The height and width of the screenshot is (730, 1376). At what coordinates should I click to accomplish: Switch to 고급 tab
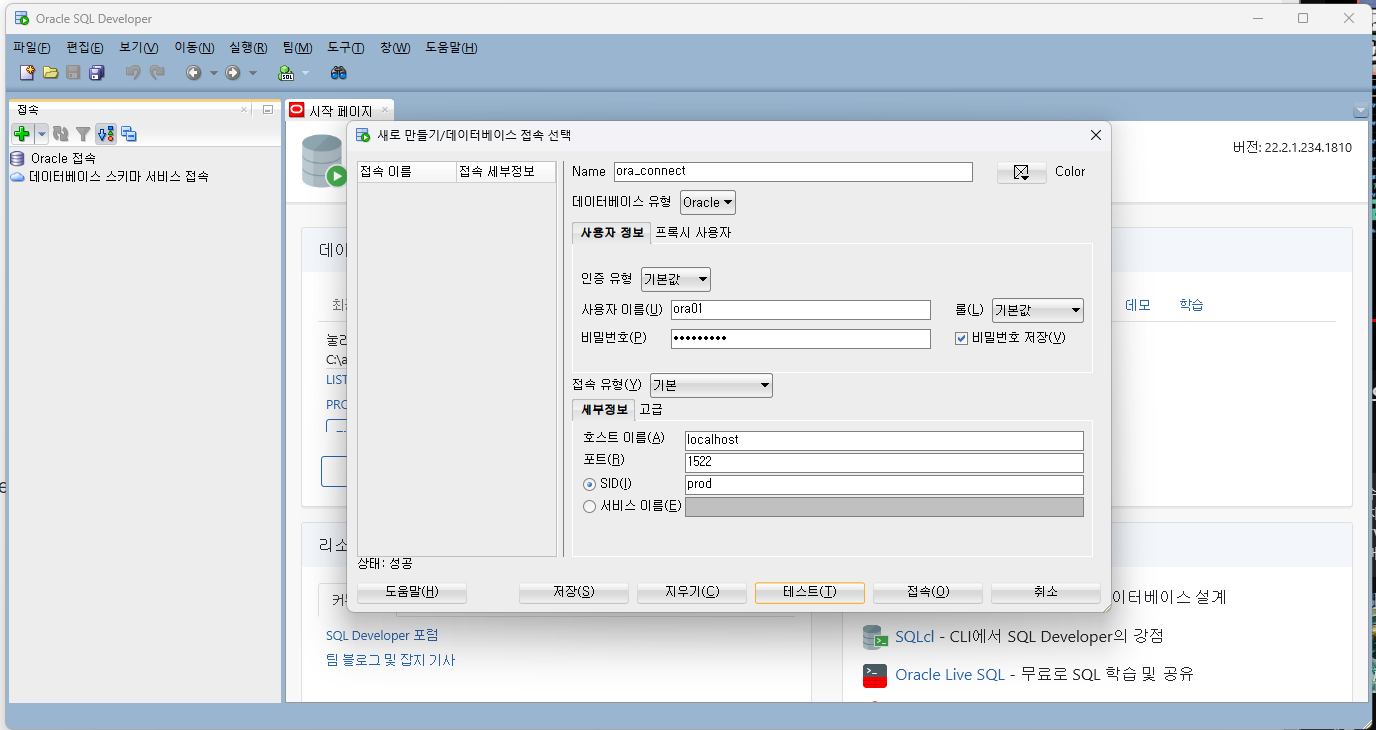[x=651, y=409]
